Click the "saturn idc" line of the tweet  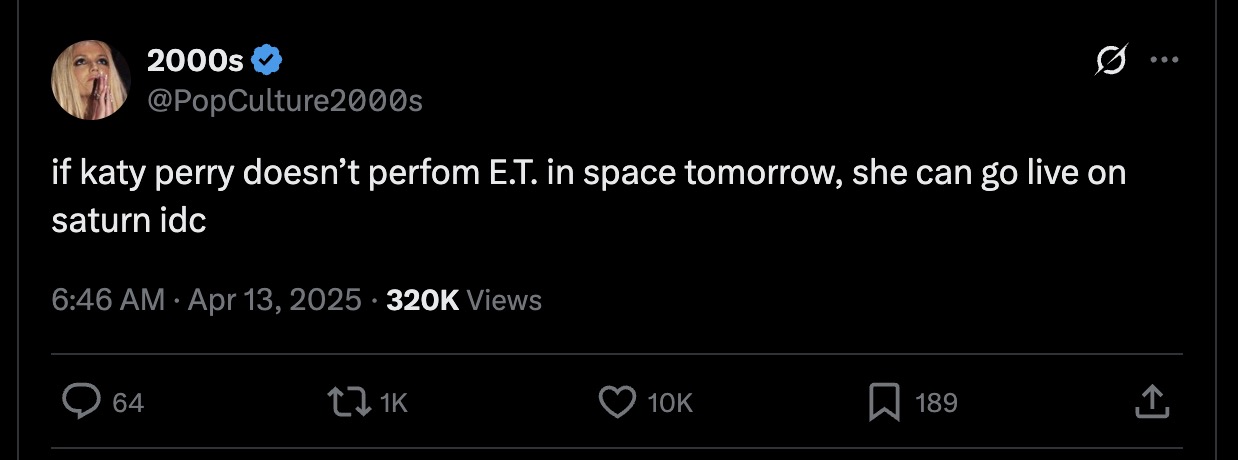click(x=128, y=220)
